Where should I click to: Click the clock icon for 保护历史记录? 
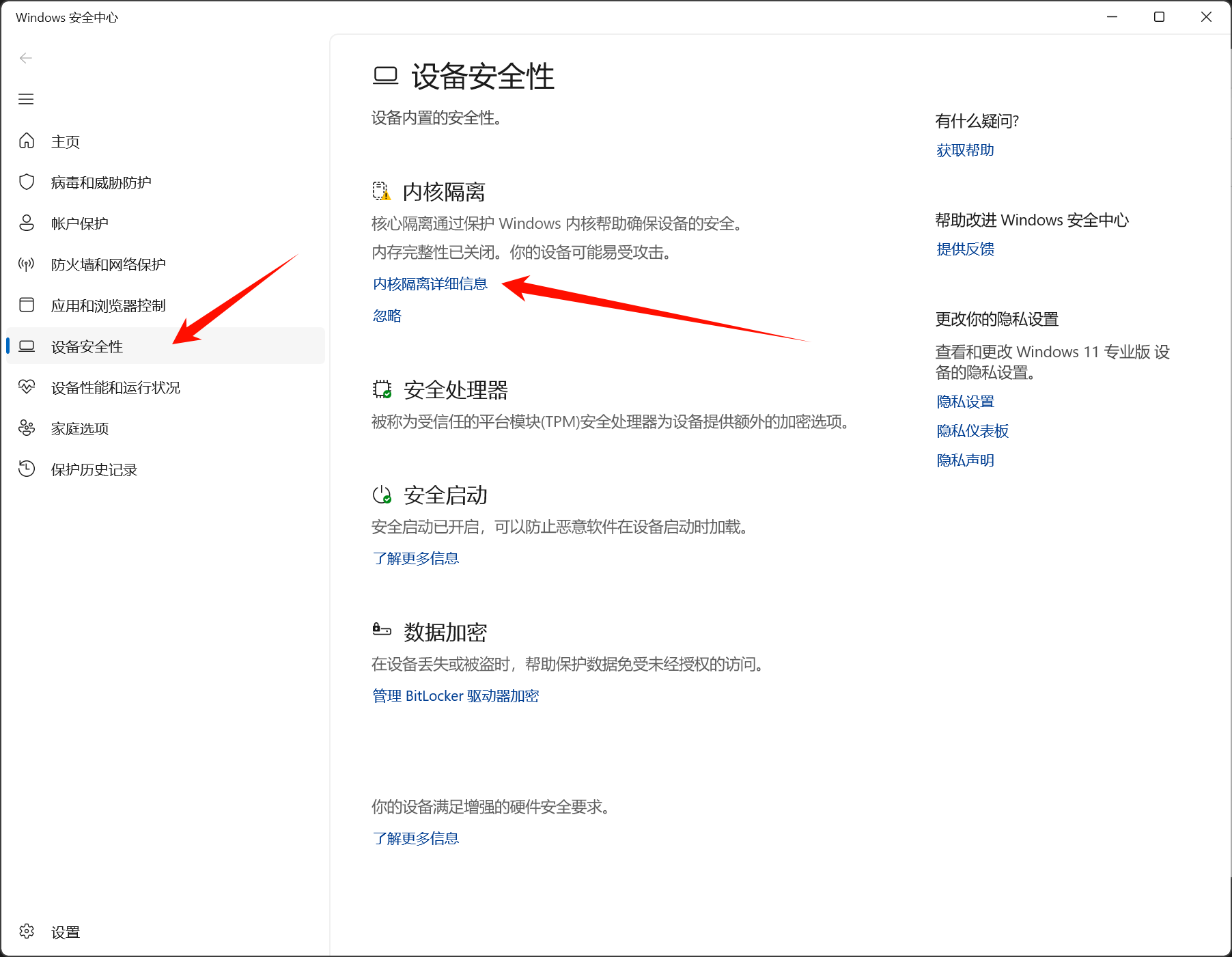coord(27,469)
